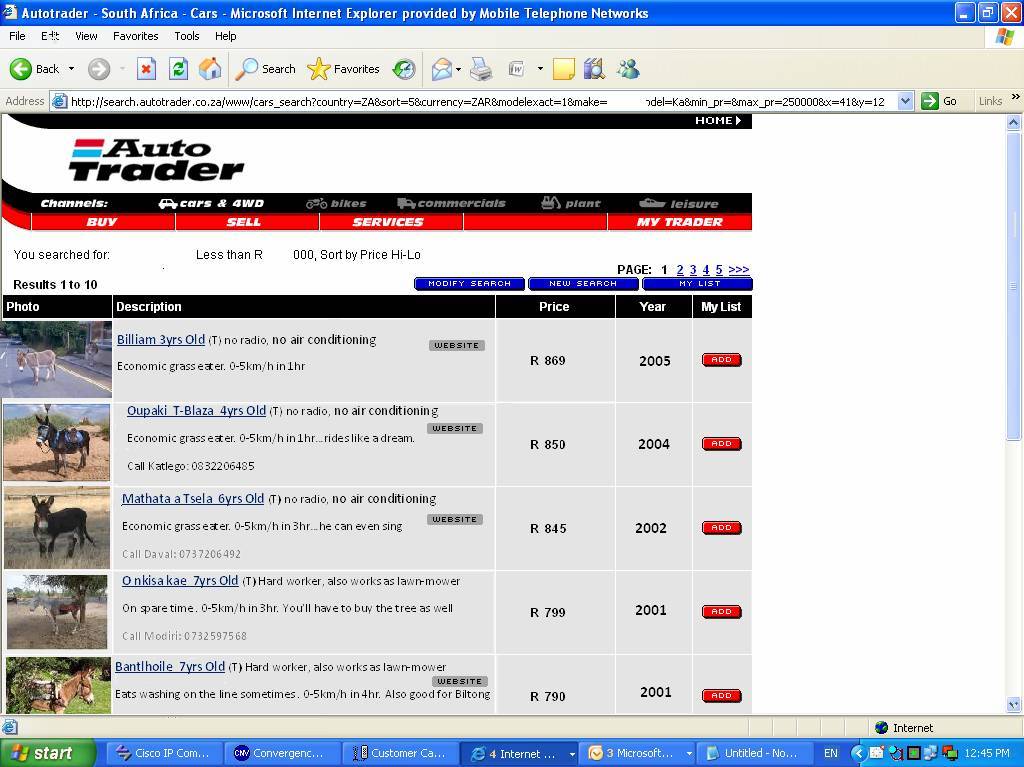Switch to Cisco IP Com taskbar item
The image size is (1024, 767).
pos(163,753)
